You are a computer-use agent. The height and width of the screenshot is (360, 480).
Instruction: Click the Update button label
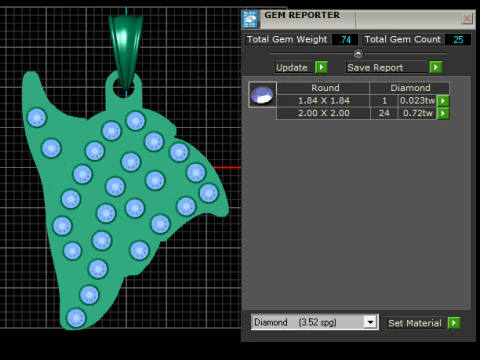tap(294, 67)
